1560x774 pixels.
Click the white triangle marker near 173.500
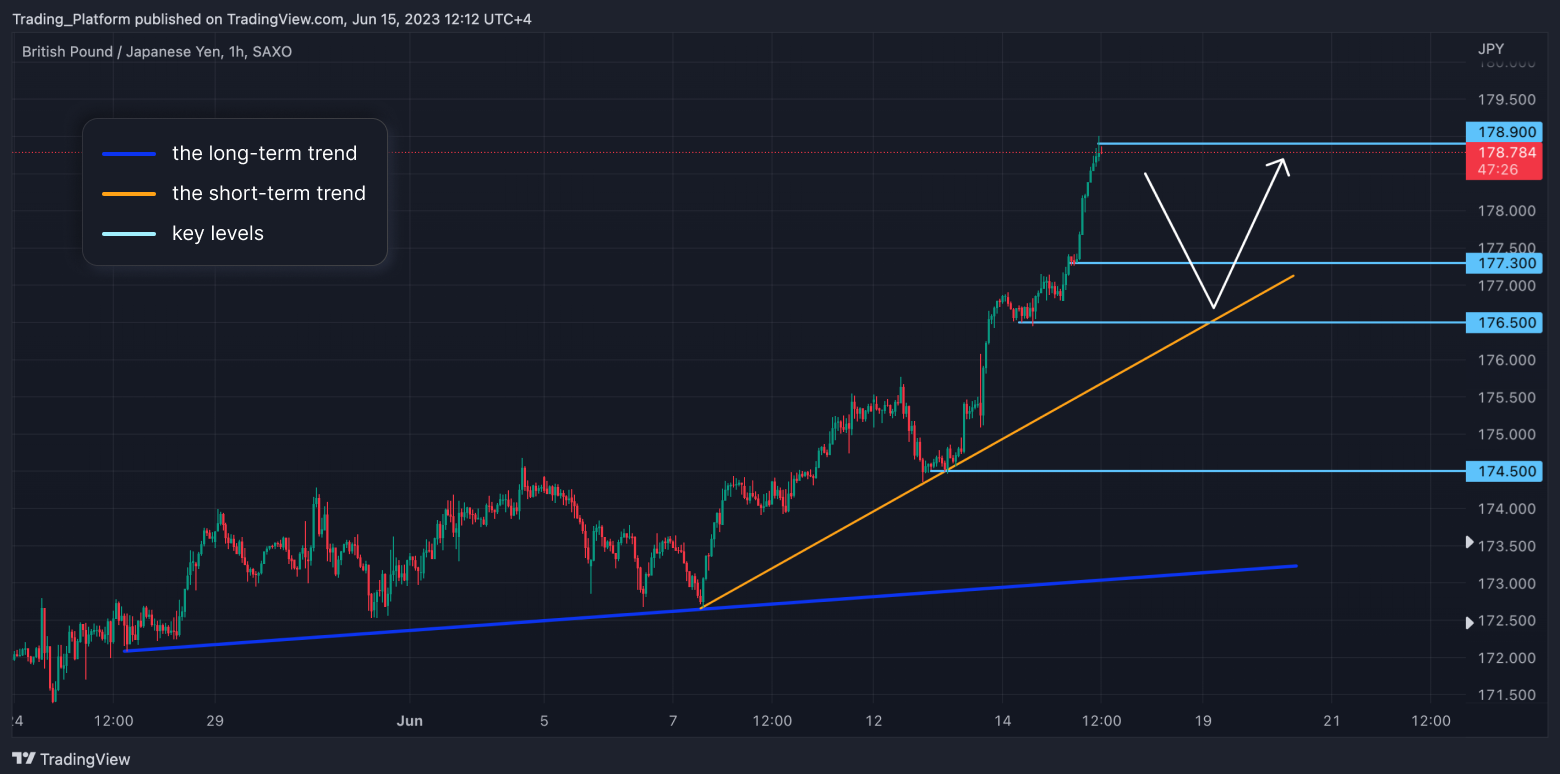(x=1469, y=542)
